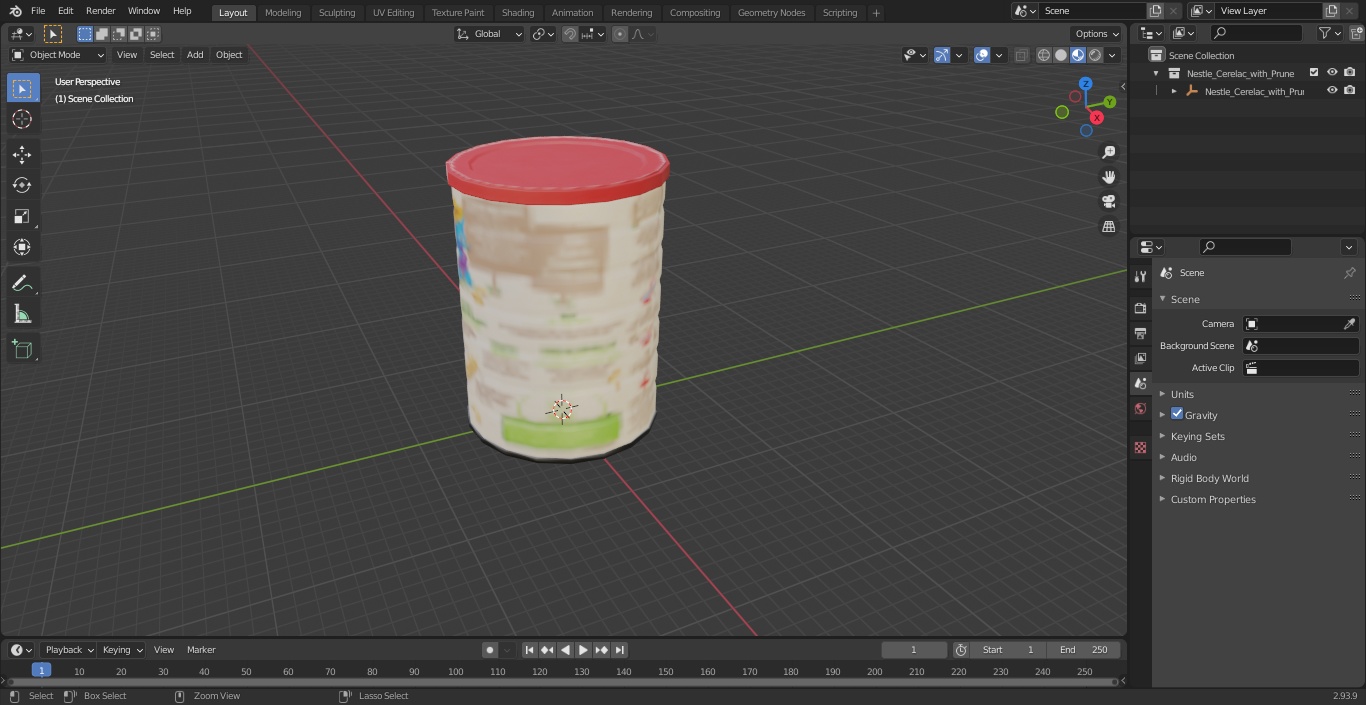Open the Render properties tab
Viewport: 1366px width, 705px height.
pos(1140,308)
